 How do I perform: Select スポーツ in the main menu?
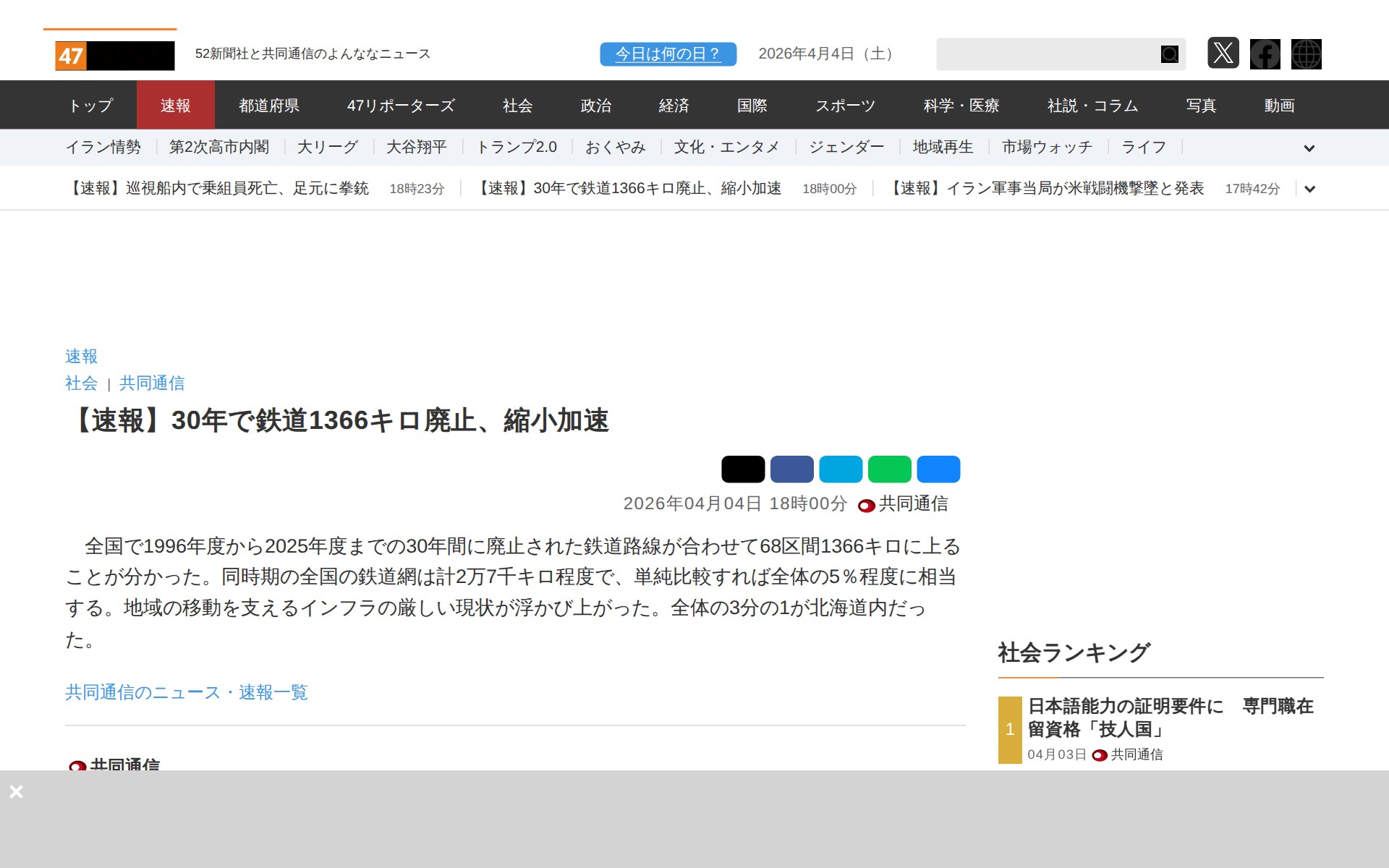(x=845, y=106)
